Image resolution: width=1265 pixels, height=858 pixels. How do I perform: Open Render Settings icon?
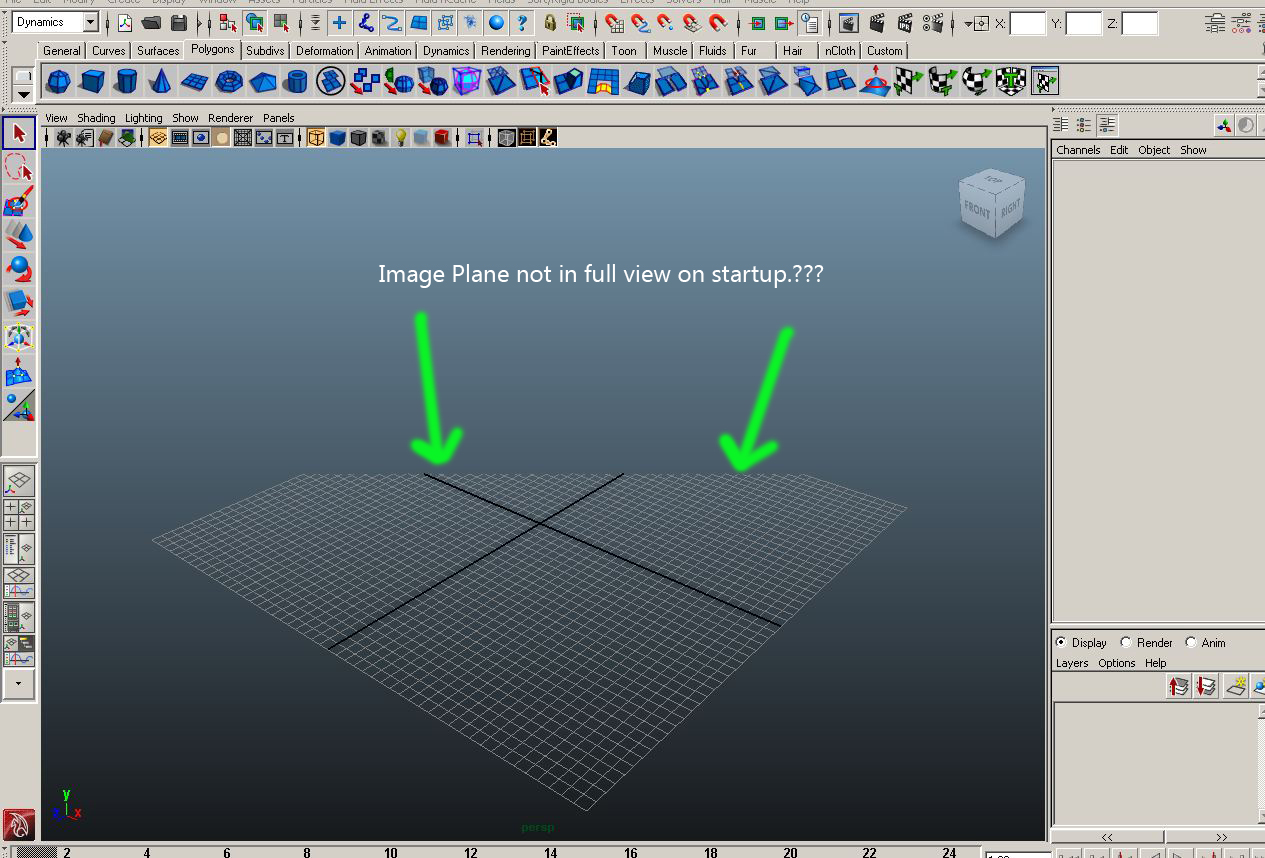coord(933,22)
